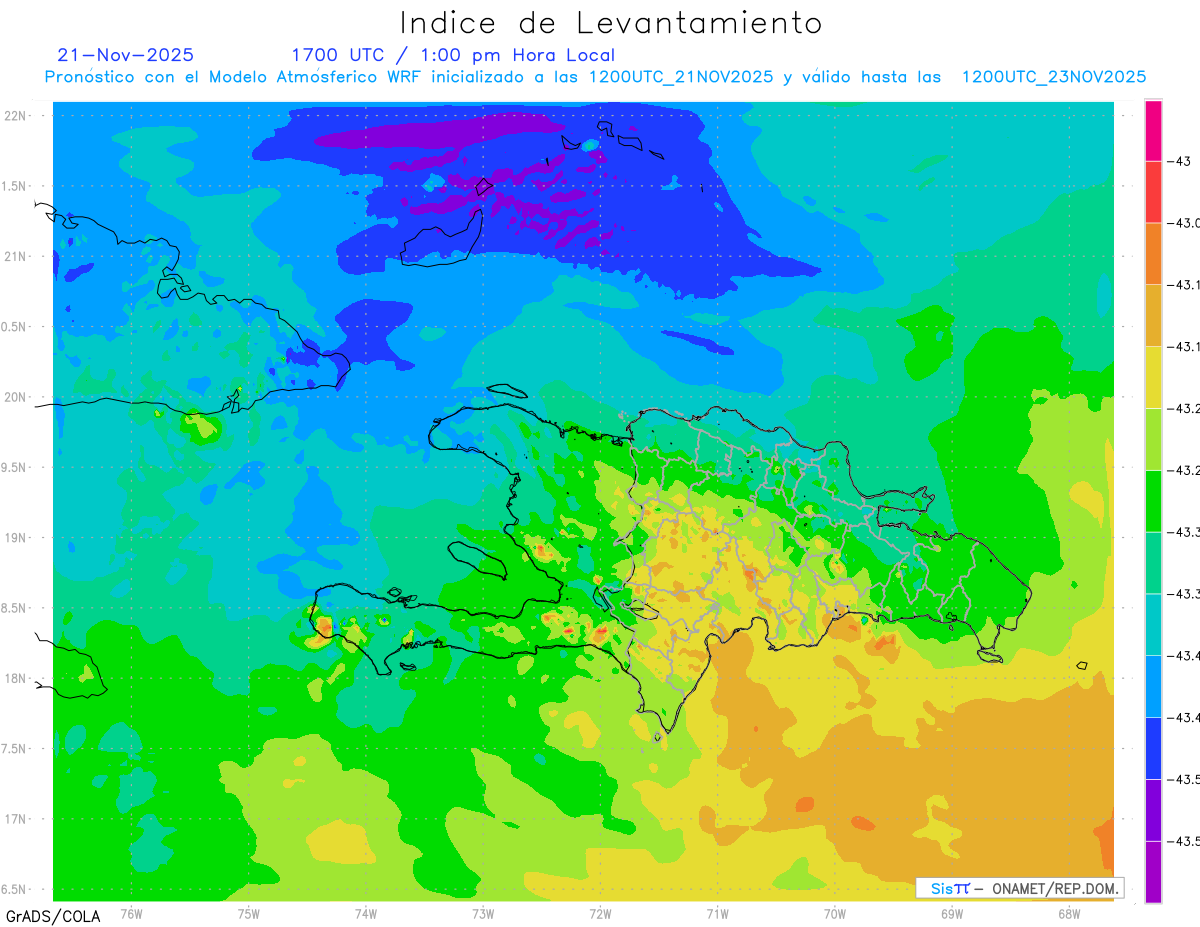Click the '68W' longitude label
Viewport: 1200px width, 927px height.
(x=1069, y=913)
